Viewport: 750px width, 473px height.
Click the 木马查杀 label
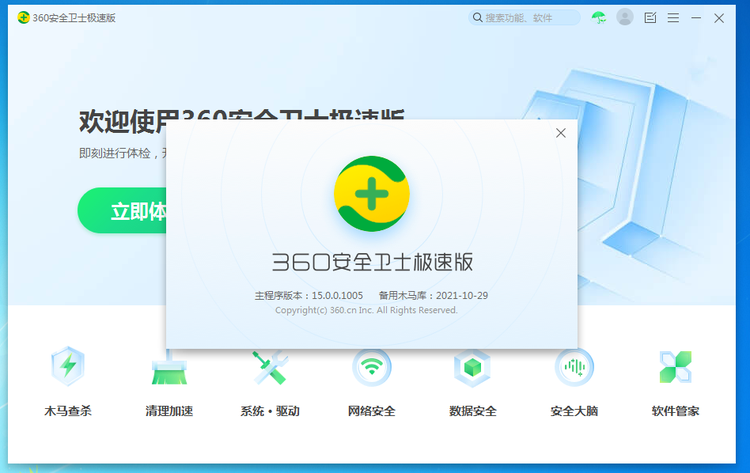coord(67,411)
